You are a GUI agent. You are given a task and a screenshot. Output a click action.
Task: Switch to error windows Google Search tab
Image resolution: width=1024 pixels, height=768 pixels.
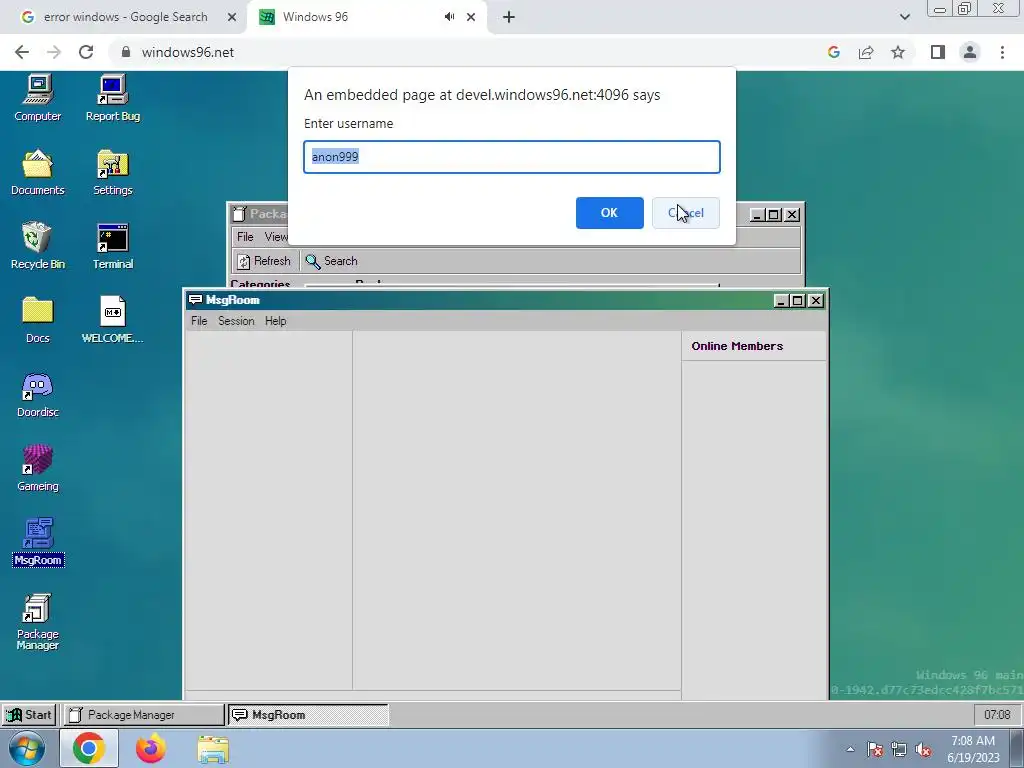(x=125, y=17)
